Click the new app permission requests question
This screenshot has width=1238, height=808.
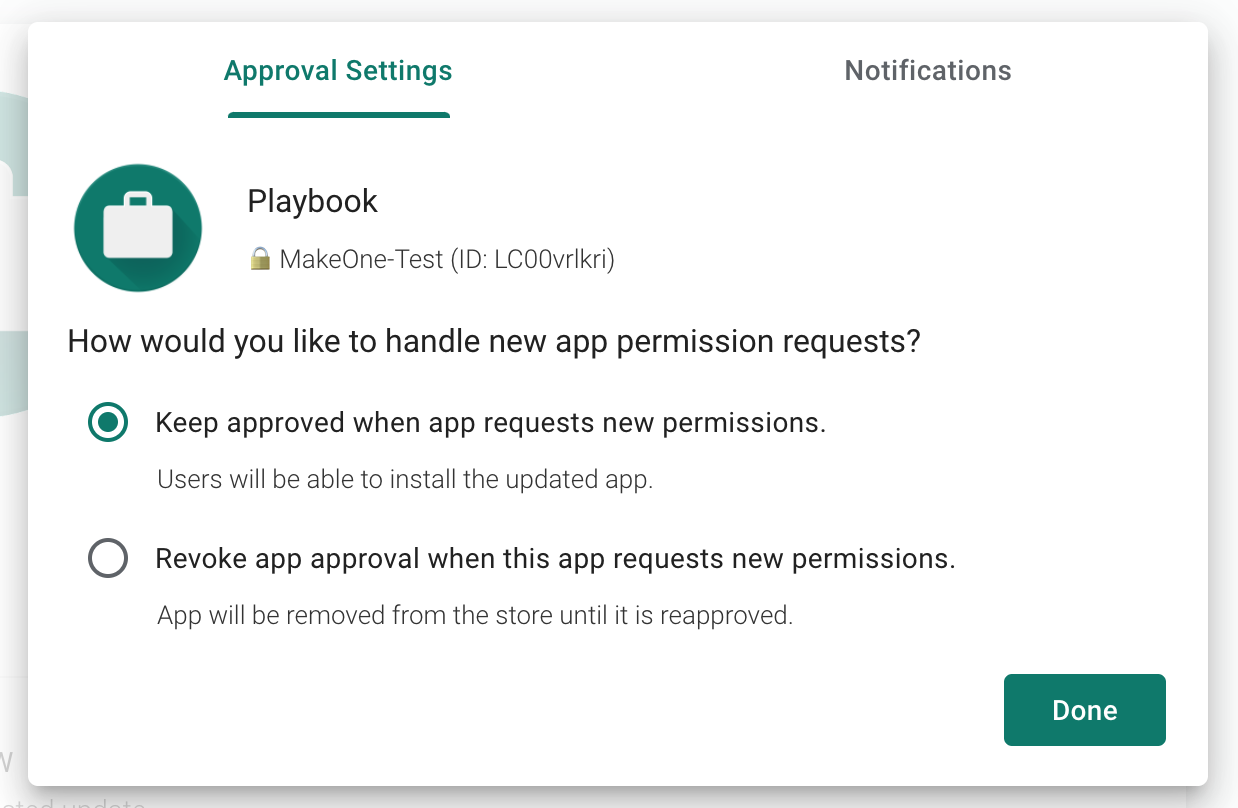click(494, 342)
